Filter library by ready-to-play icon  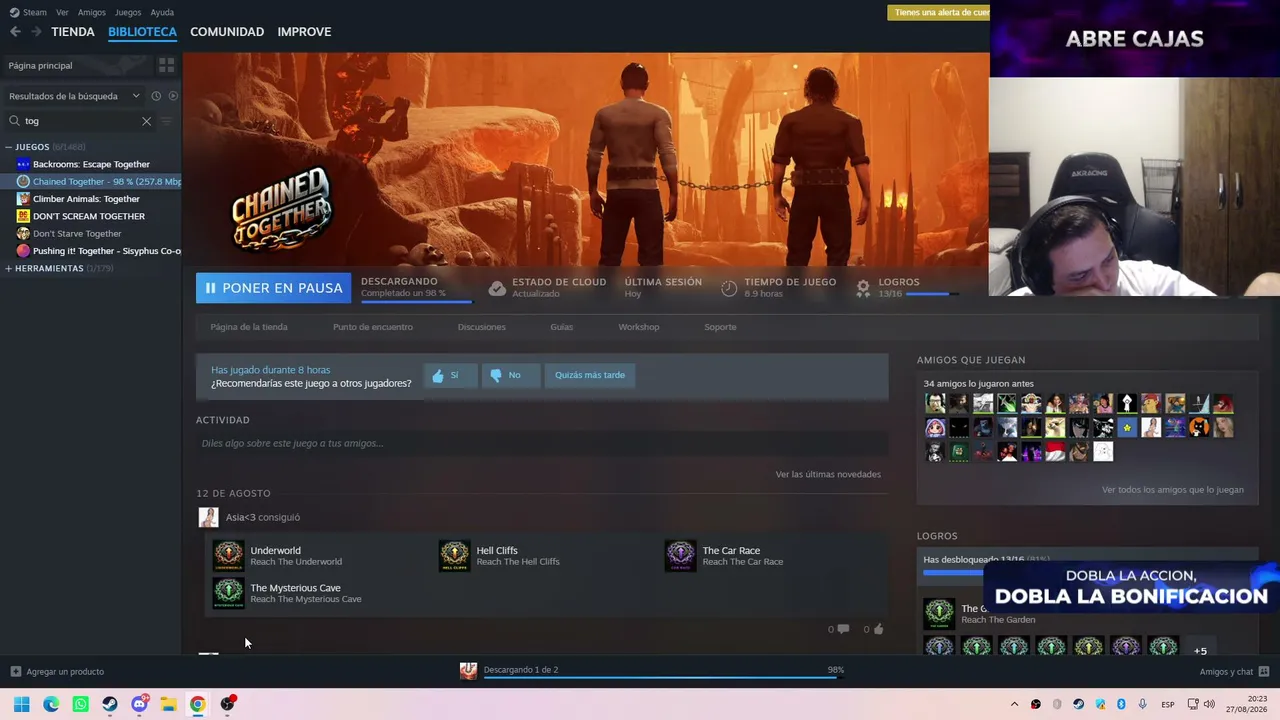pyautogui.click(x=173, y=96)
